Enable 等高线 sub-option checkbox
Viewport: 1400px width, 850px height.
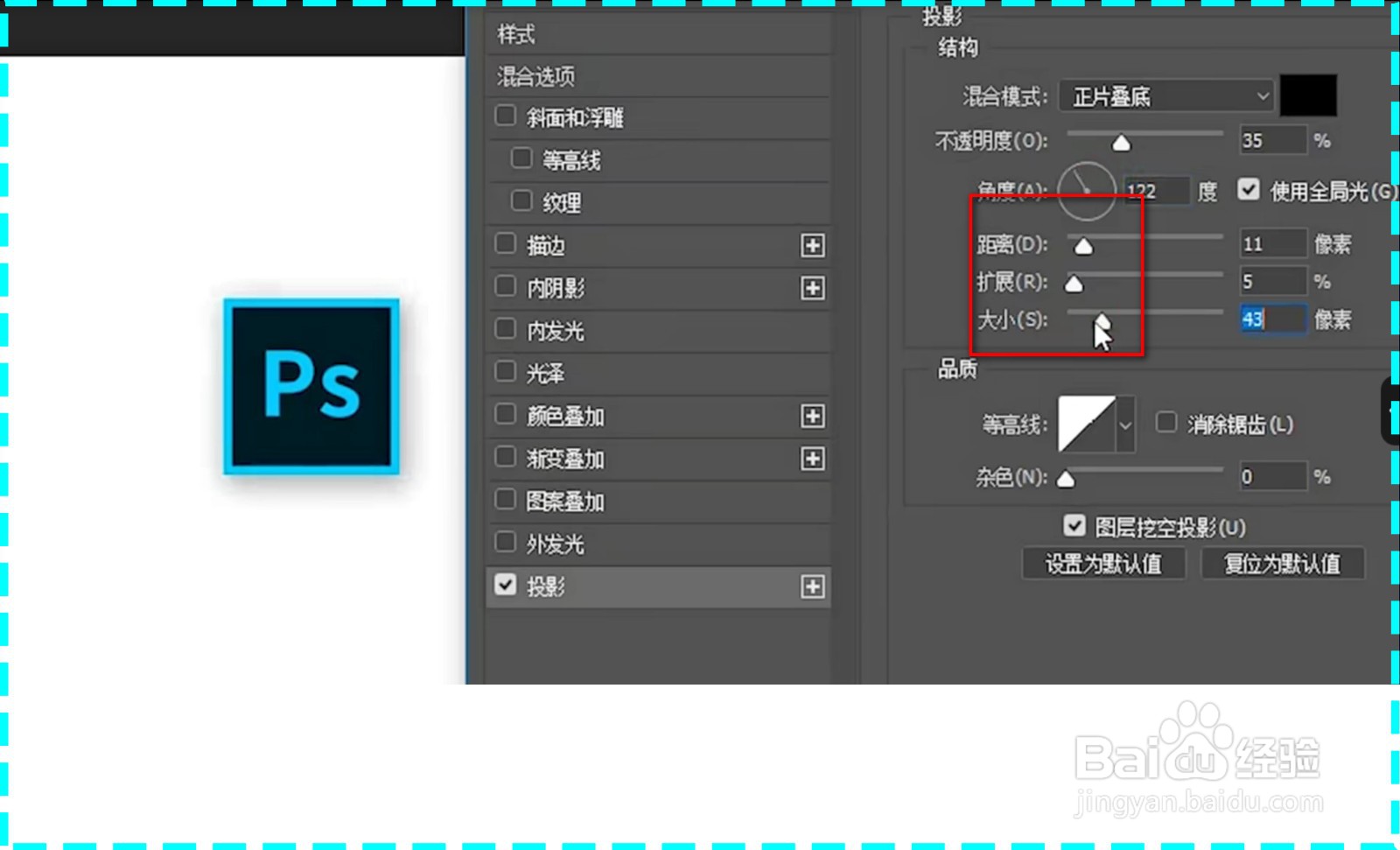pyautogui.click(x=521, y=158)
